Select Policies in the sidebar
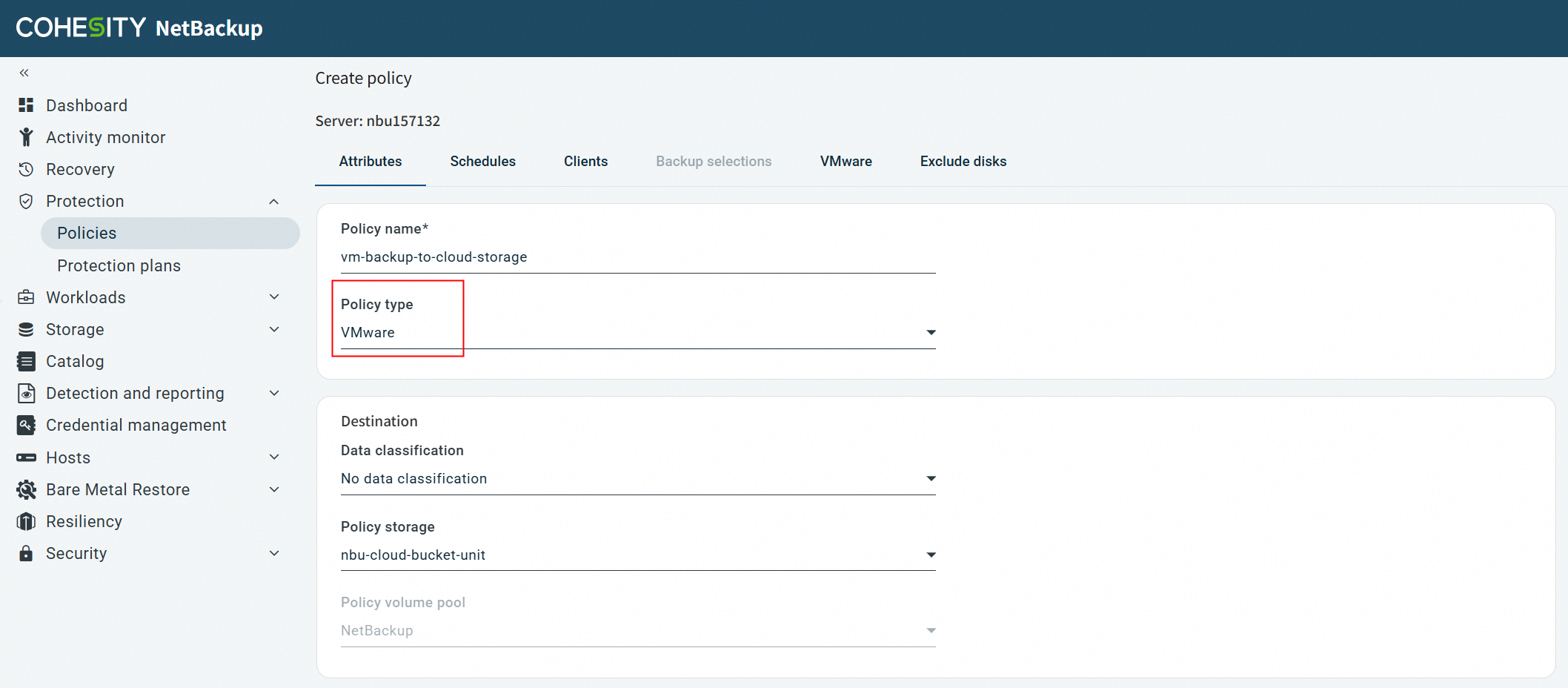 click(x=170, y=234)
